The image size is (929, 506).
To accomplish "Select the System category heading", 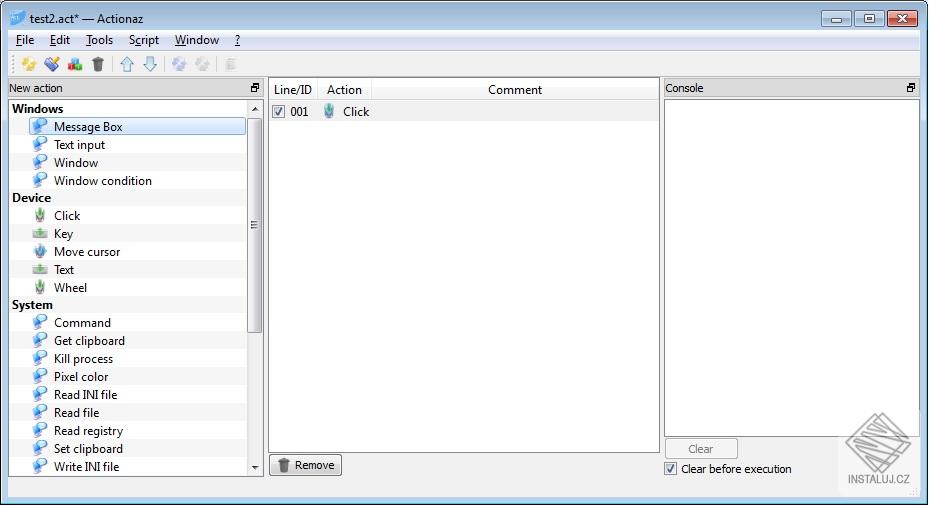I will (32, 305).
